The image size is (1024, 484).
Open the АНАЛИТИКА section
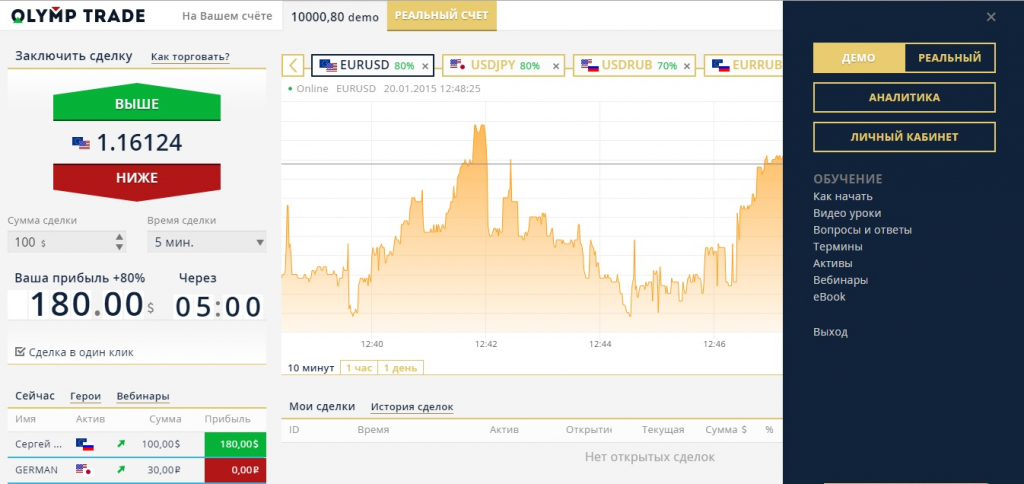click(904, 97)
